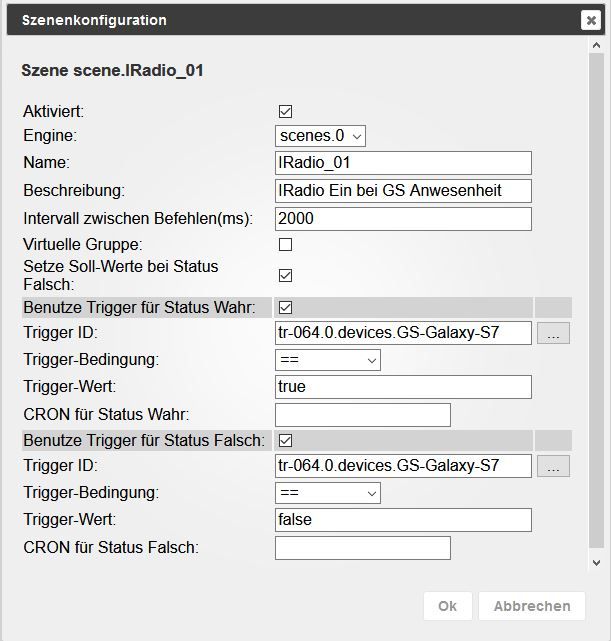Expand Trigger-Bedingung dropdown for Status Wahr

(328, 359)
